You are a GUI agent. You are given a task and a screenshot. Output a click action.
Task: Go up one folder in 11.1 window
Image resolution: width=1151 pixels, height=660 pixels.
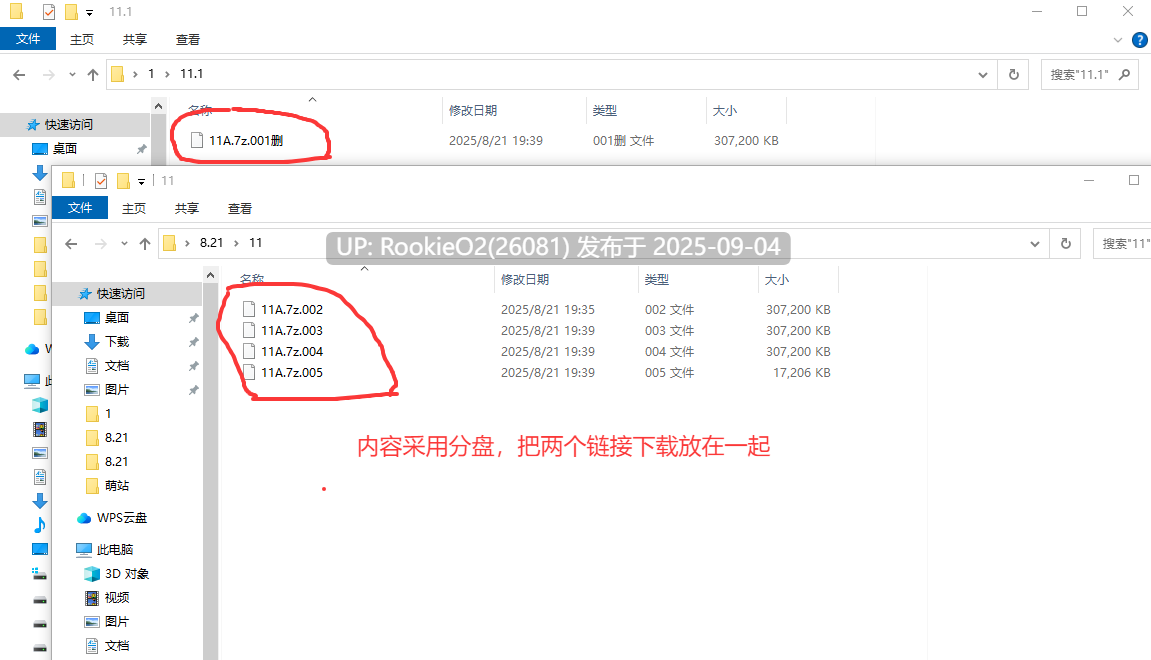[92, 74]
